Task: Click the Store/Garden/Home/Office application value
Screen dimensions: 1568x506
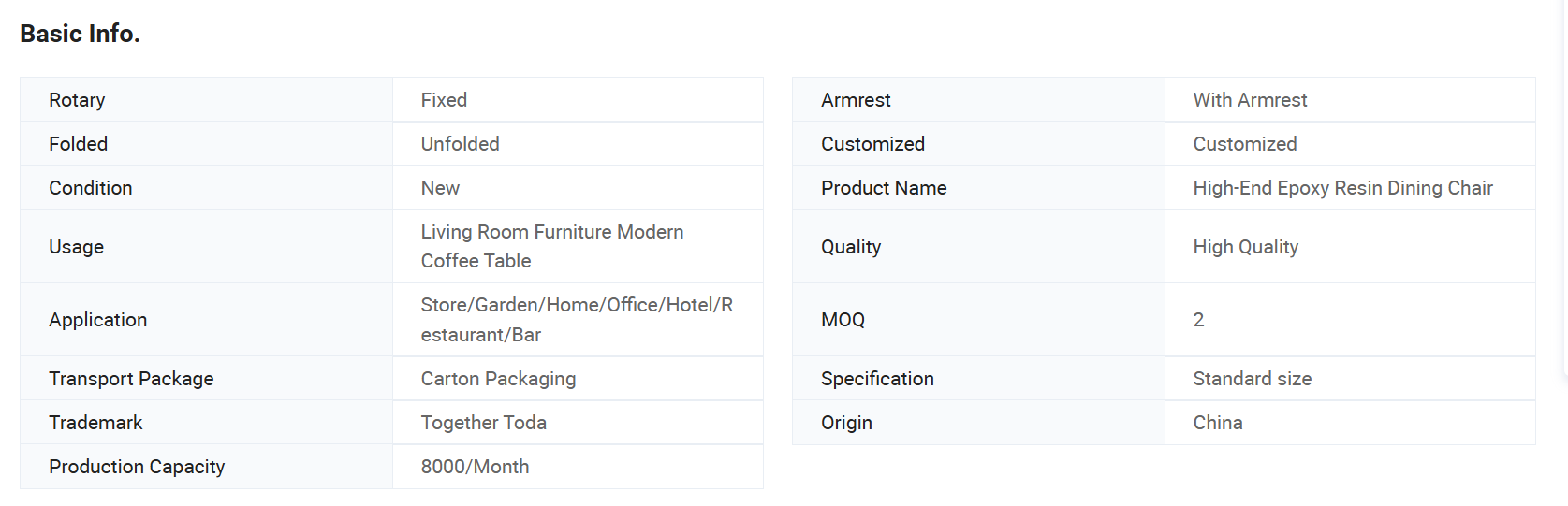Action: (x=576, y=319)
